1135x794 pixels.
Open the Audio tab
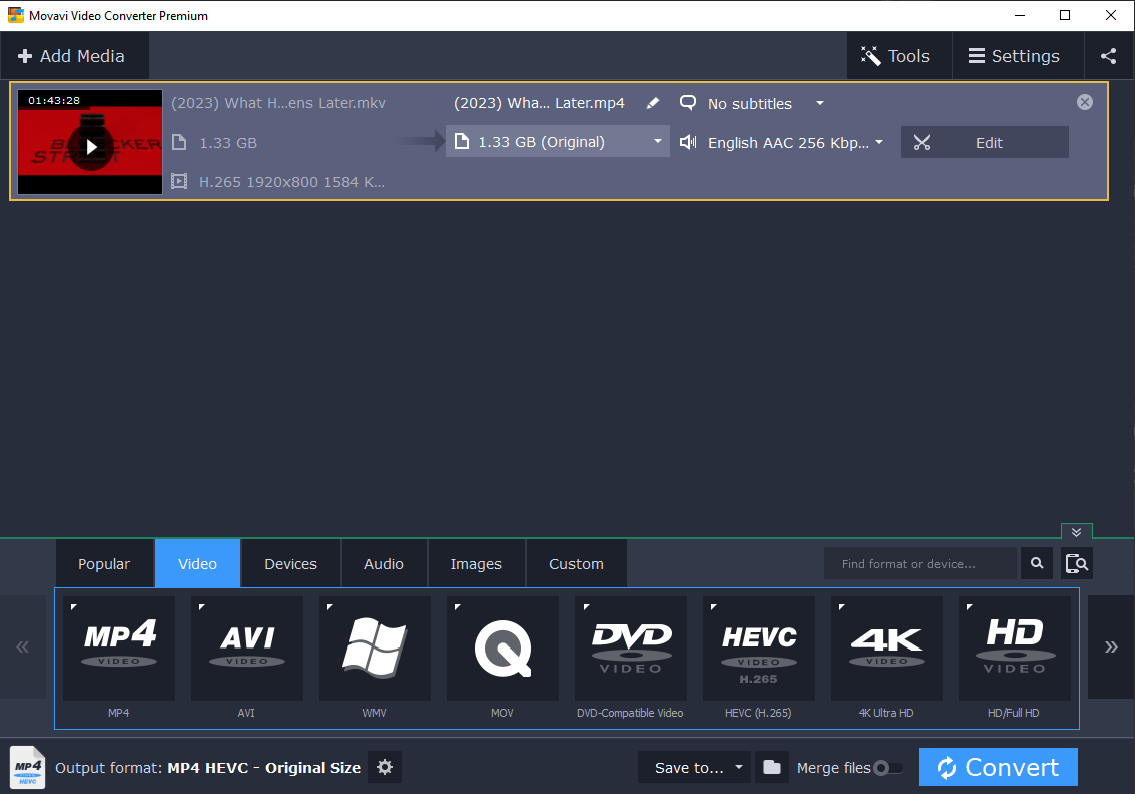(x=384, y=563)
